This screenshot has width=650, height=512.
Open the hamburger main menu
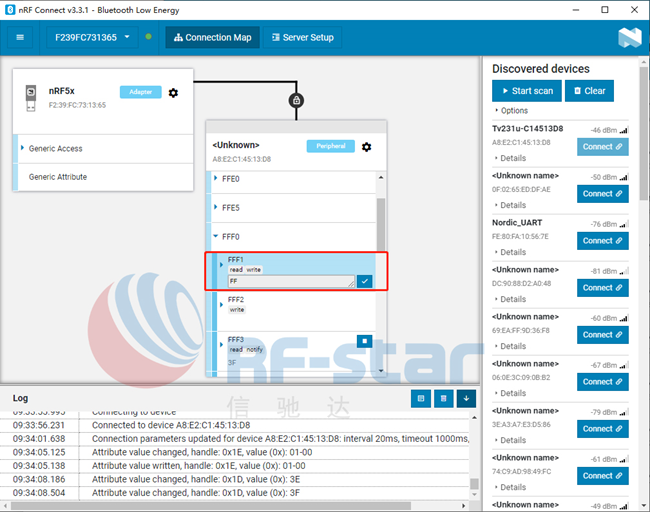coord(20,37)
